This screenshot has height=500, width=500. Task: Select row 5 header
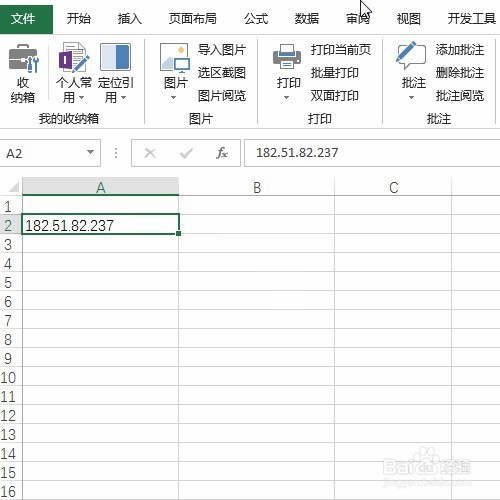pos(11,281)
